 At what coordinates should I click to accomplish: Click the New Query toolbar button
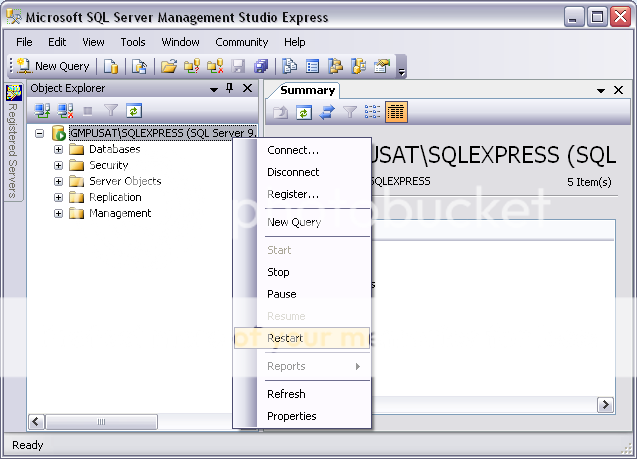tap(53, 66)
